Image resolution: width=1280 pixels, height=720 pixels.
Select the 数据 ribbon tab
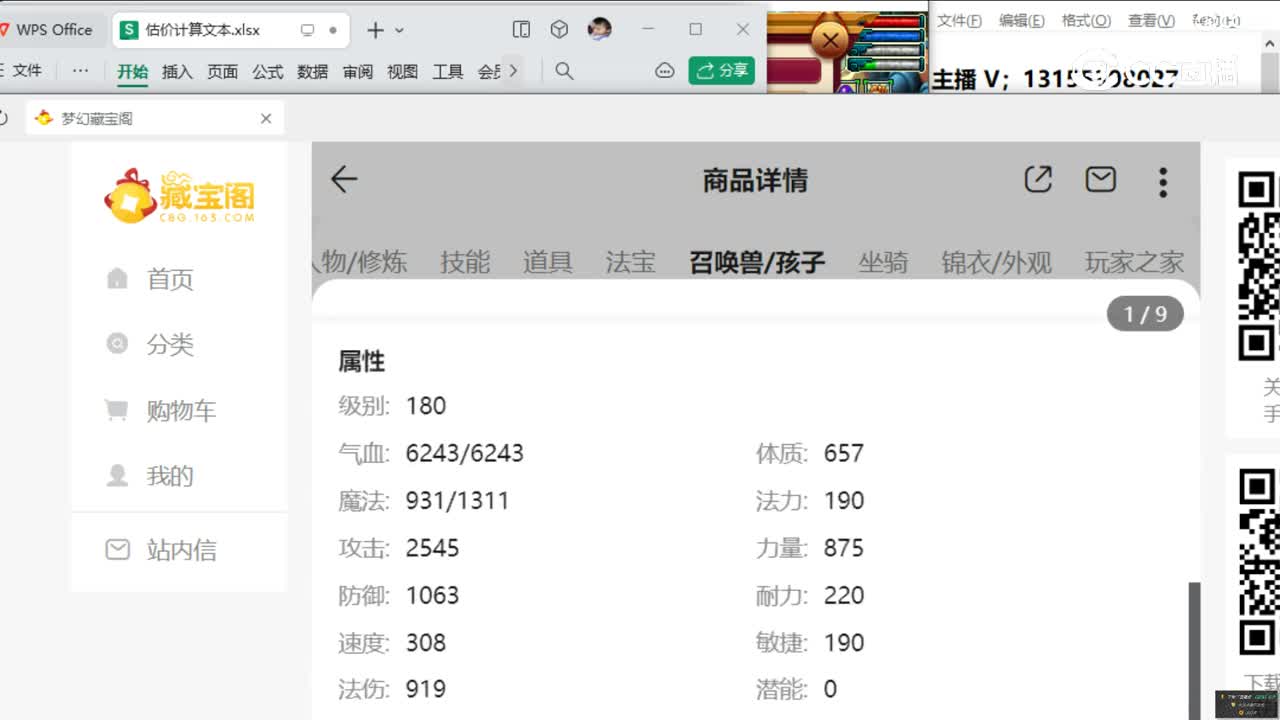click(313, 71)
